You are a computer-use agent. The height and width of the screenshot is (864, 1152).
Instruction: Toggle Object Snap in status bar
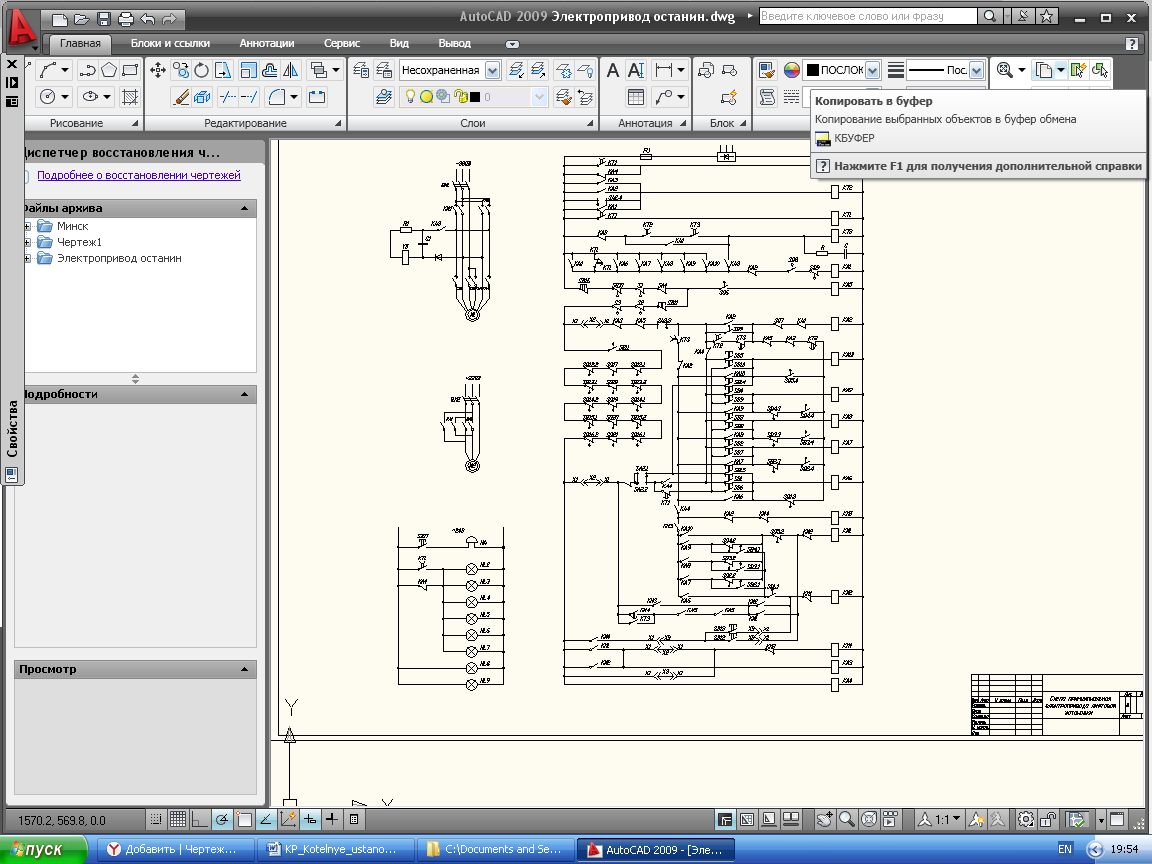pyautogui.click(x=244, y=819)
